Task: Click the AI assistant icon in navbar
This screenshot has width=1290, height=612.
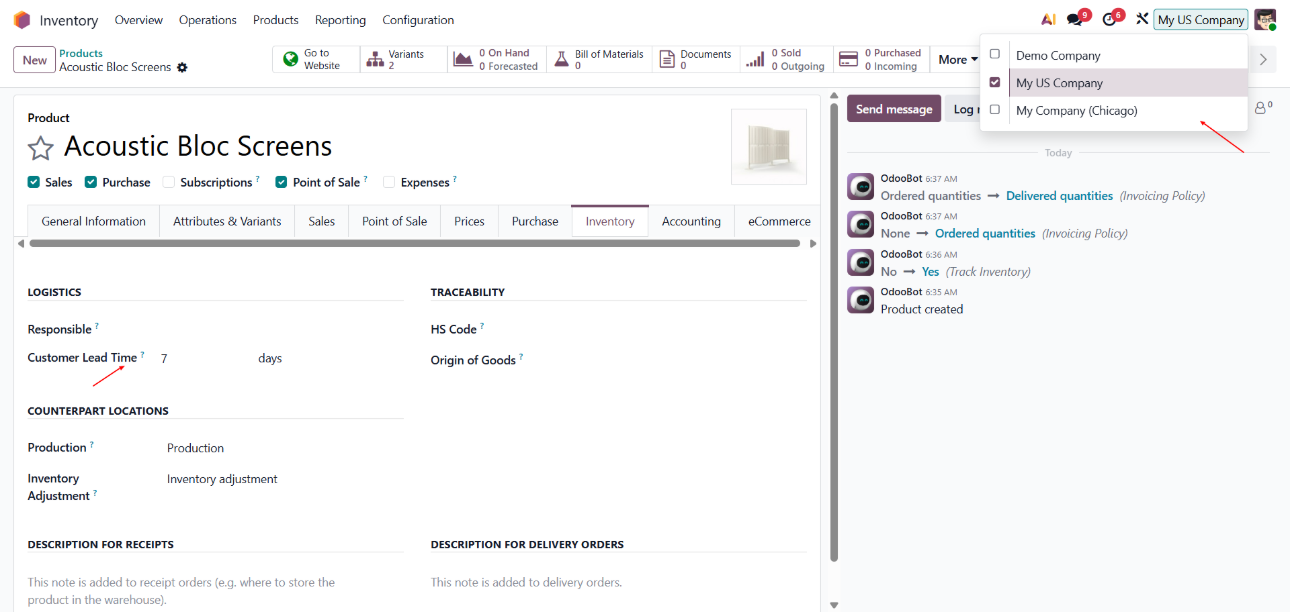Action: (1047, 19)
